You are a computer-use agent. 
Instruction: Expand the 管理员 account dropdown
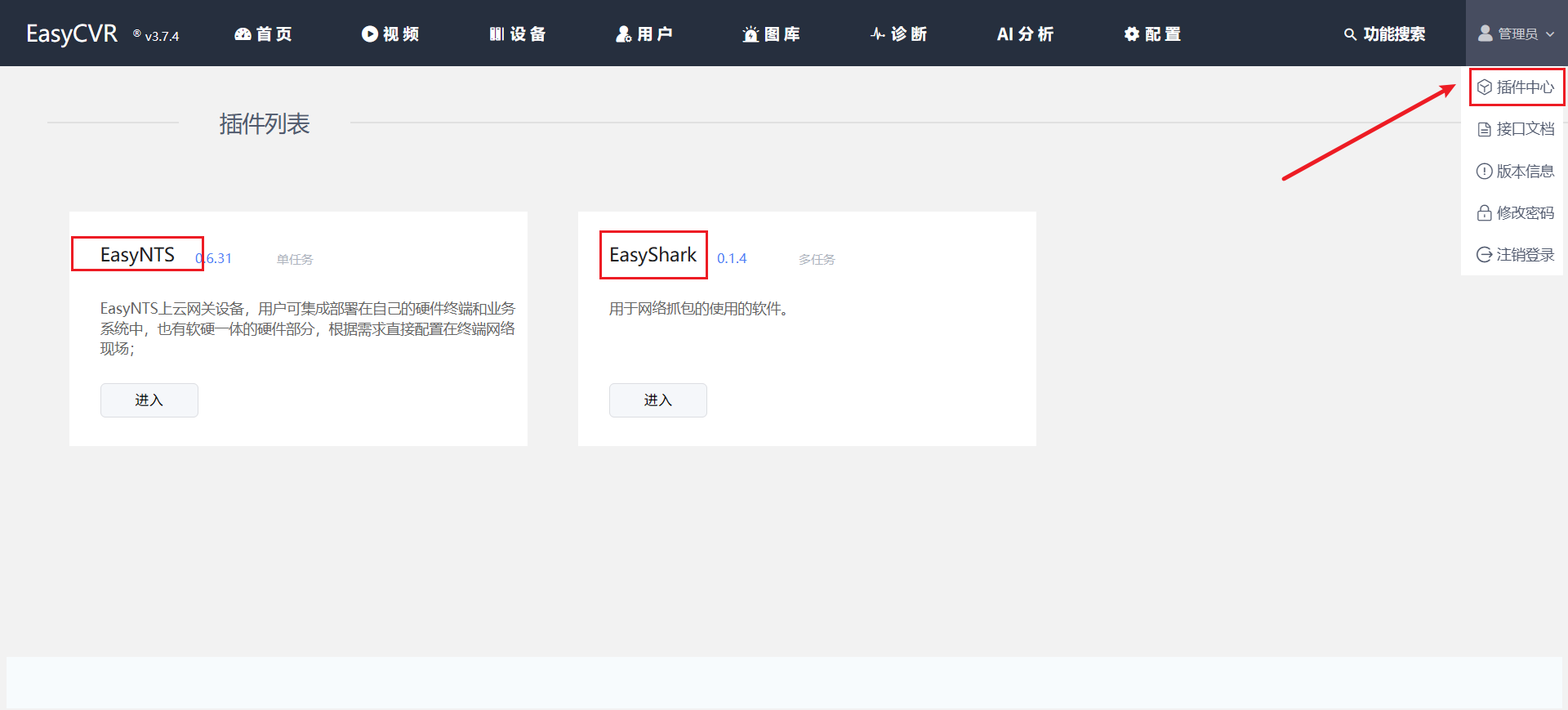1517,34
